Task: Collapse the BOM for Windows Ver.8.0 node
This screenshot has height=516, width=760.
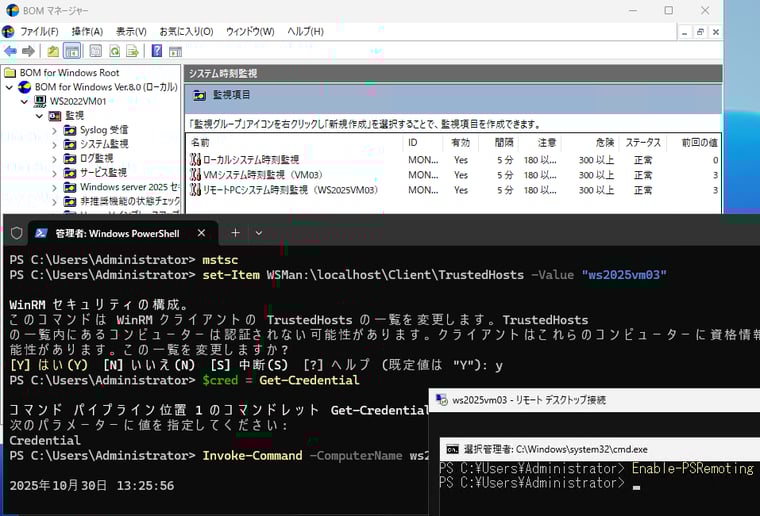Action: [9, 88]
